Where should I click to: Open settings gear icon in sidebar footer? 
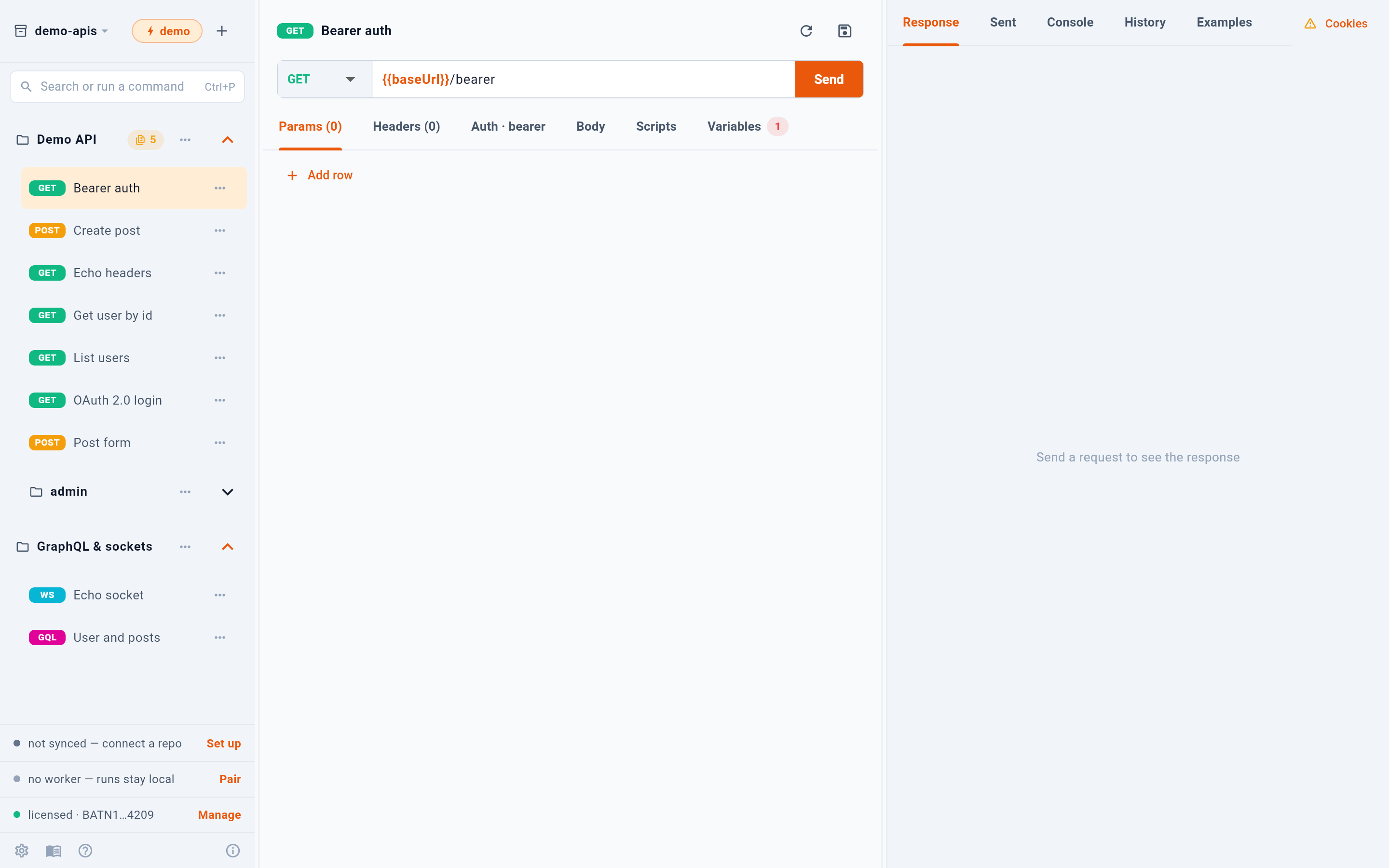[x=22, y=850]
